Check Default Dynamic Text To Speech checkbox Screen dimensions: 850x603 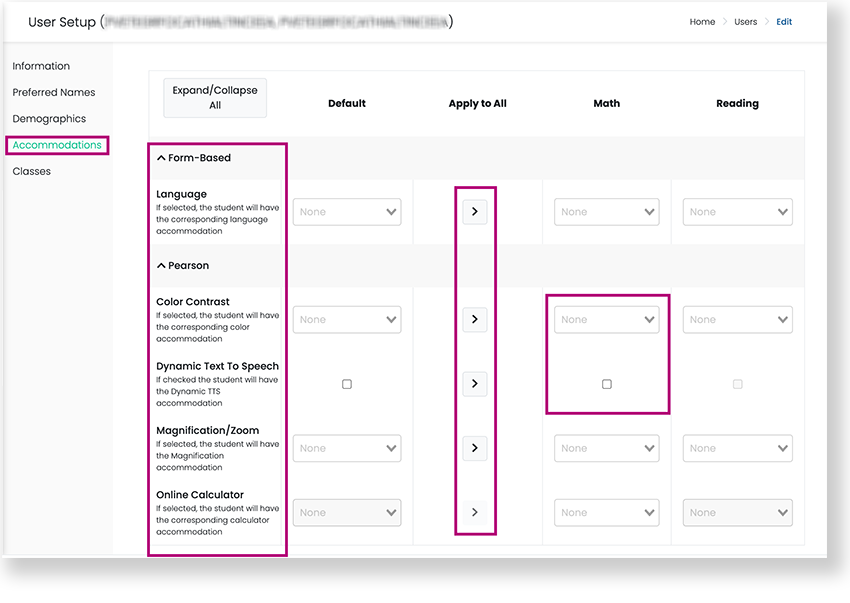347,384
